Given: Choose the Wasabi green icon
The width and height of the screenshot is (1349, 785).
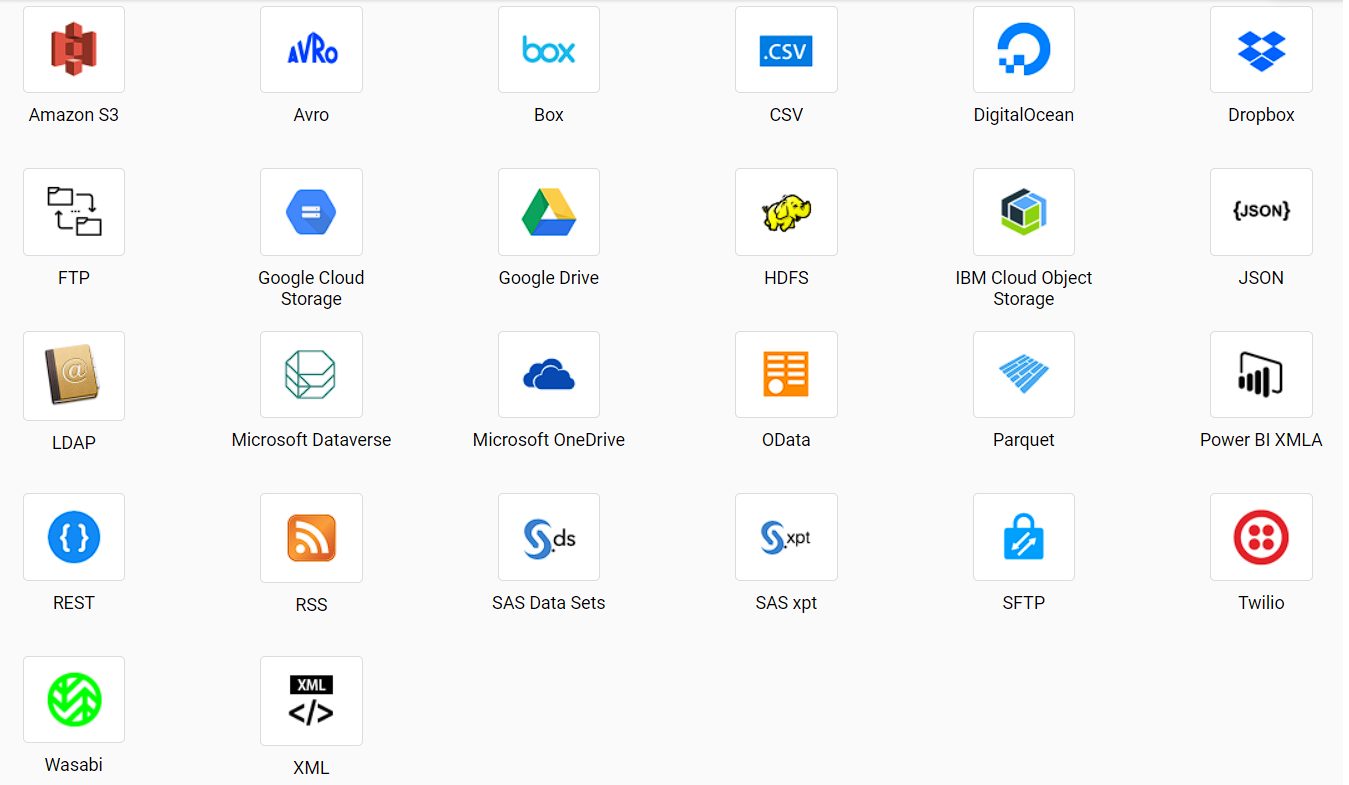Looking at the screenshot, I should (74, 699).
